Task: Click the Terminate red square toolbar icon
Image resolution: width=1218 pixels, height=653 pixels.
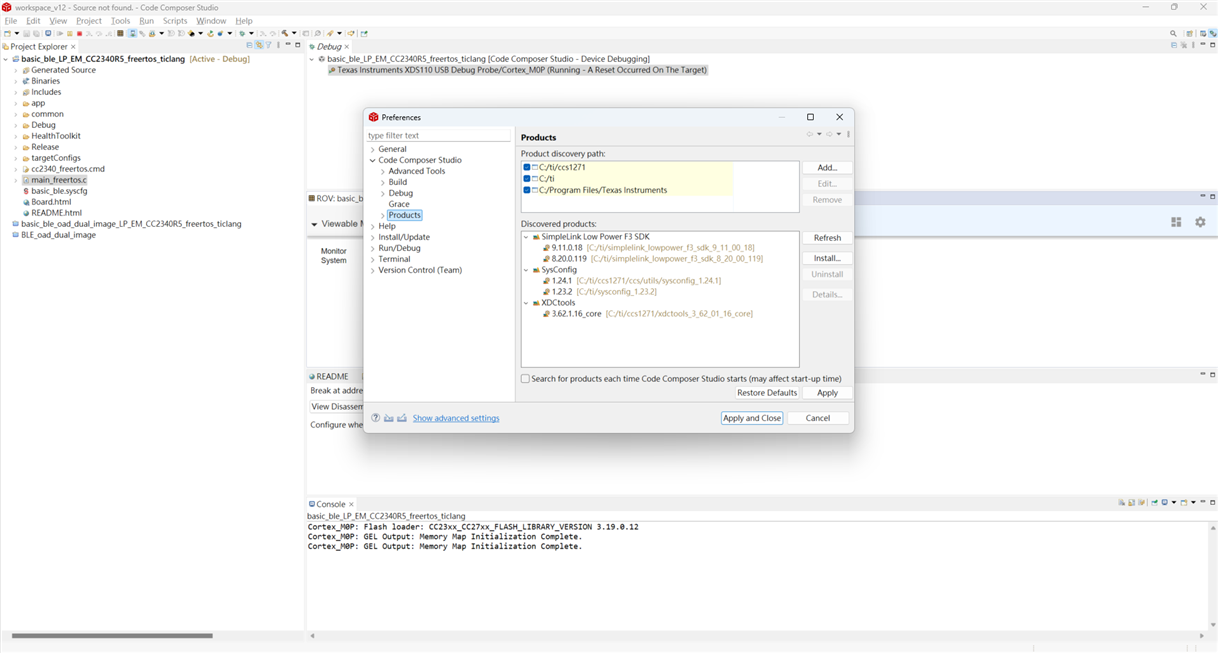Action: point(79,33)
